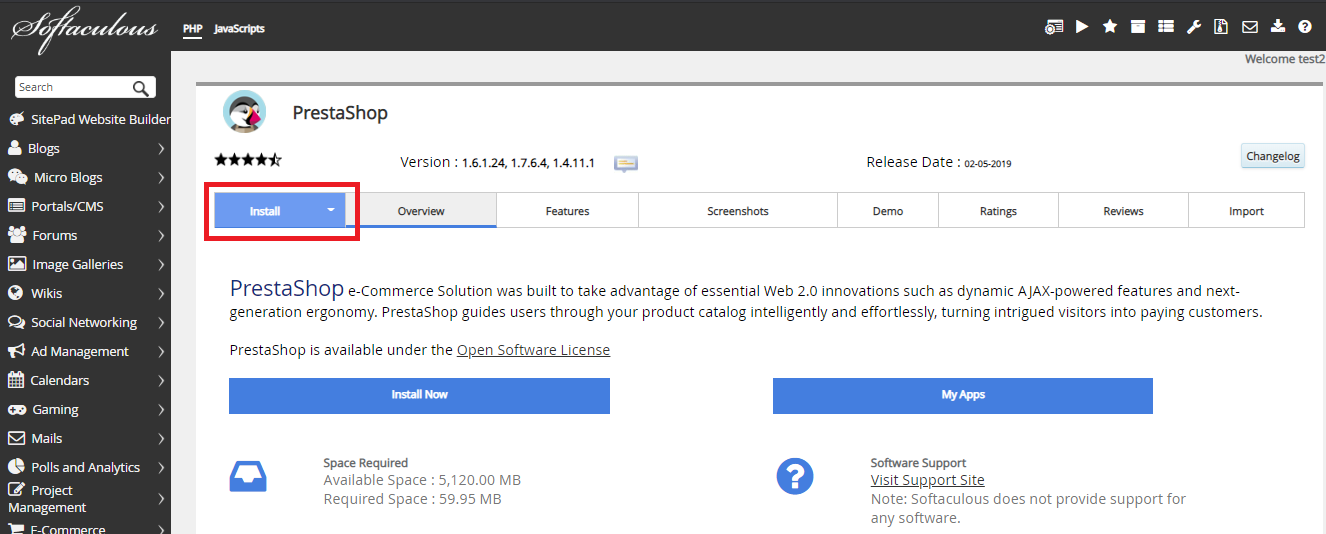Click the 'Required Space : 59.95 MB' text
The image size is (1326, 534).
point(412,499)
